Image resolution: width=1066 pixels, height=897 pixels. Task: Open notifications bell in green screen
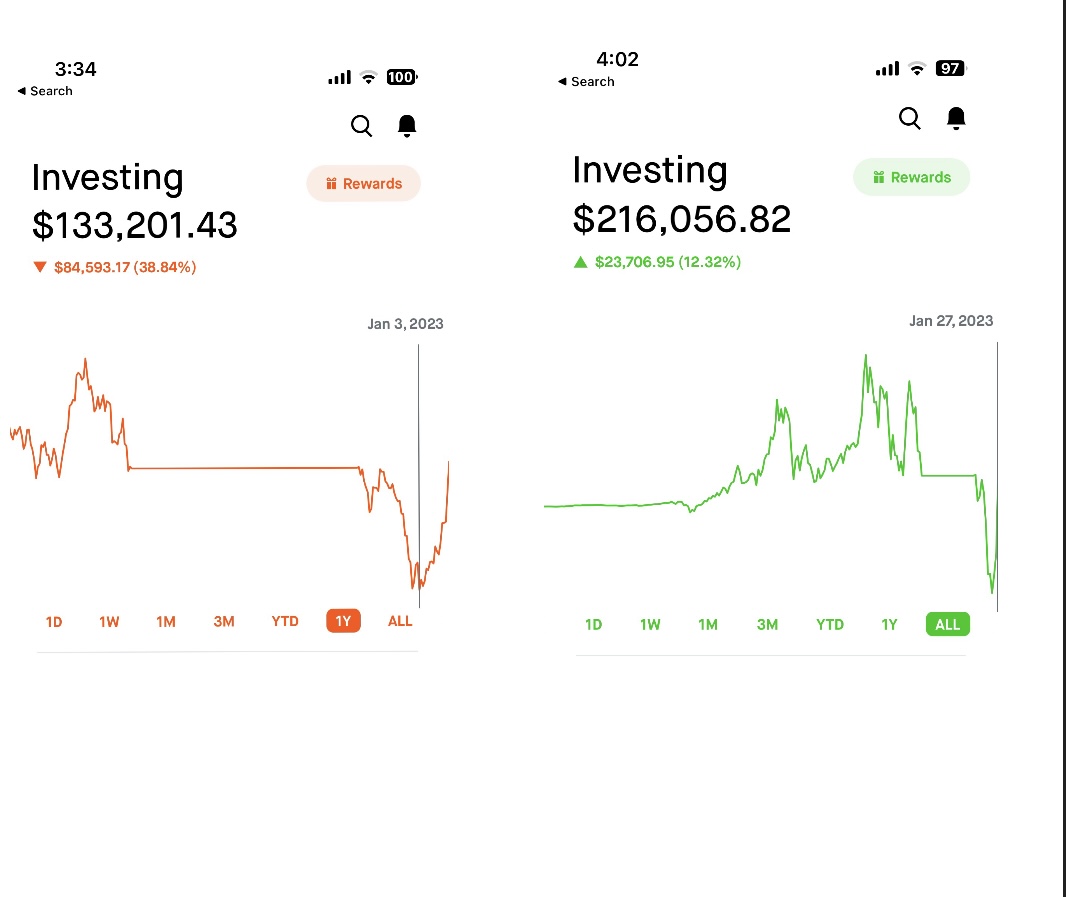tap(956, 119)
